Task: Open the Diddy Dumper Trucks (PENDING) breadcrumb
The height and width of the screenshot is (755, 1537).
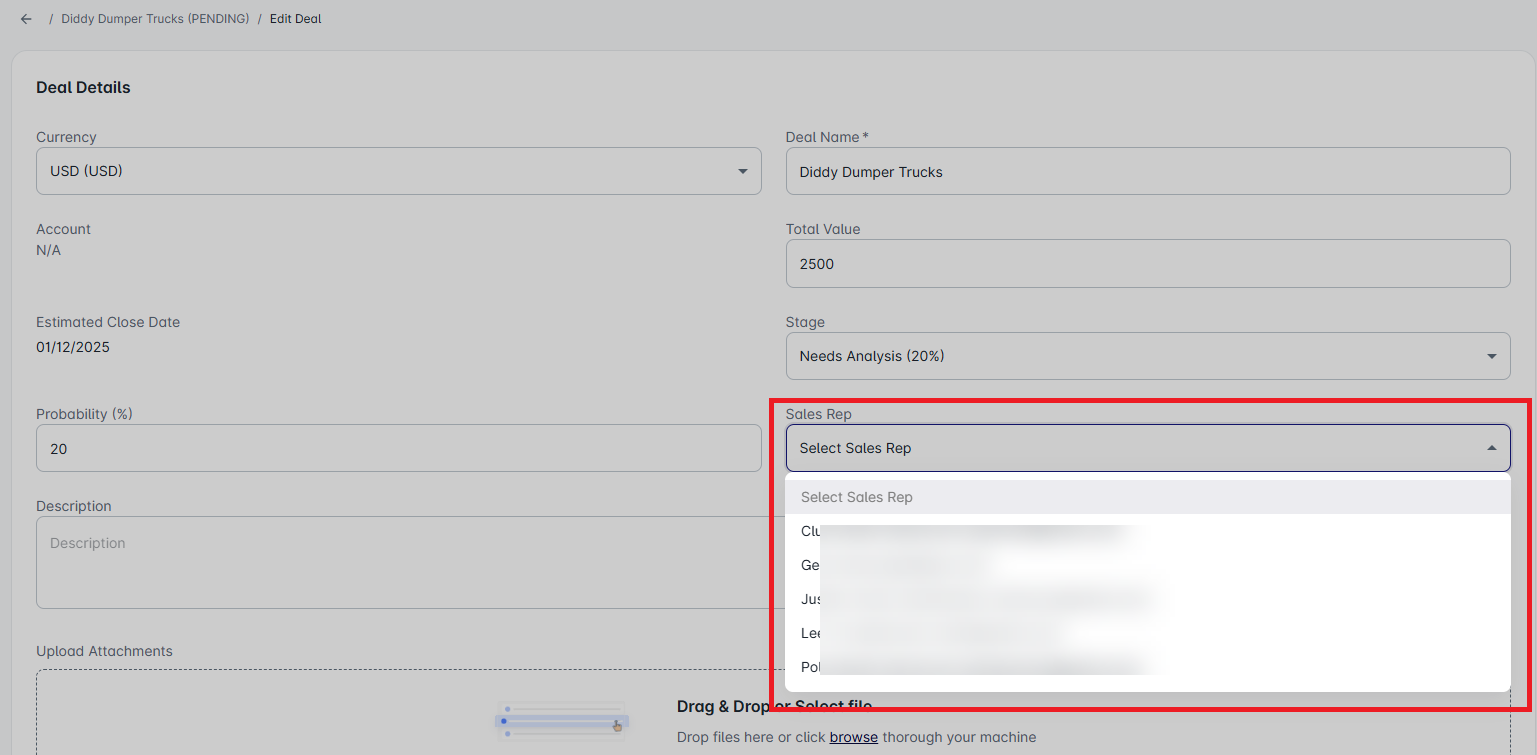Action: (x=155, y=19)
